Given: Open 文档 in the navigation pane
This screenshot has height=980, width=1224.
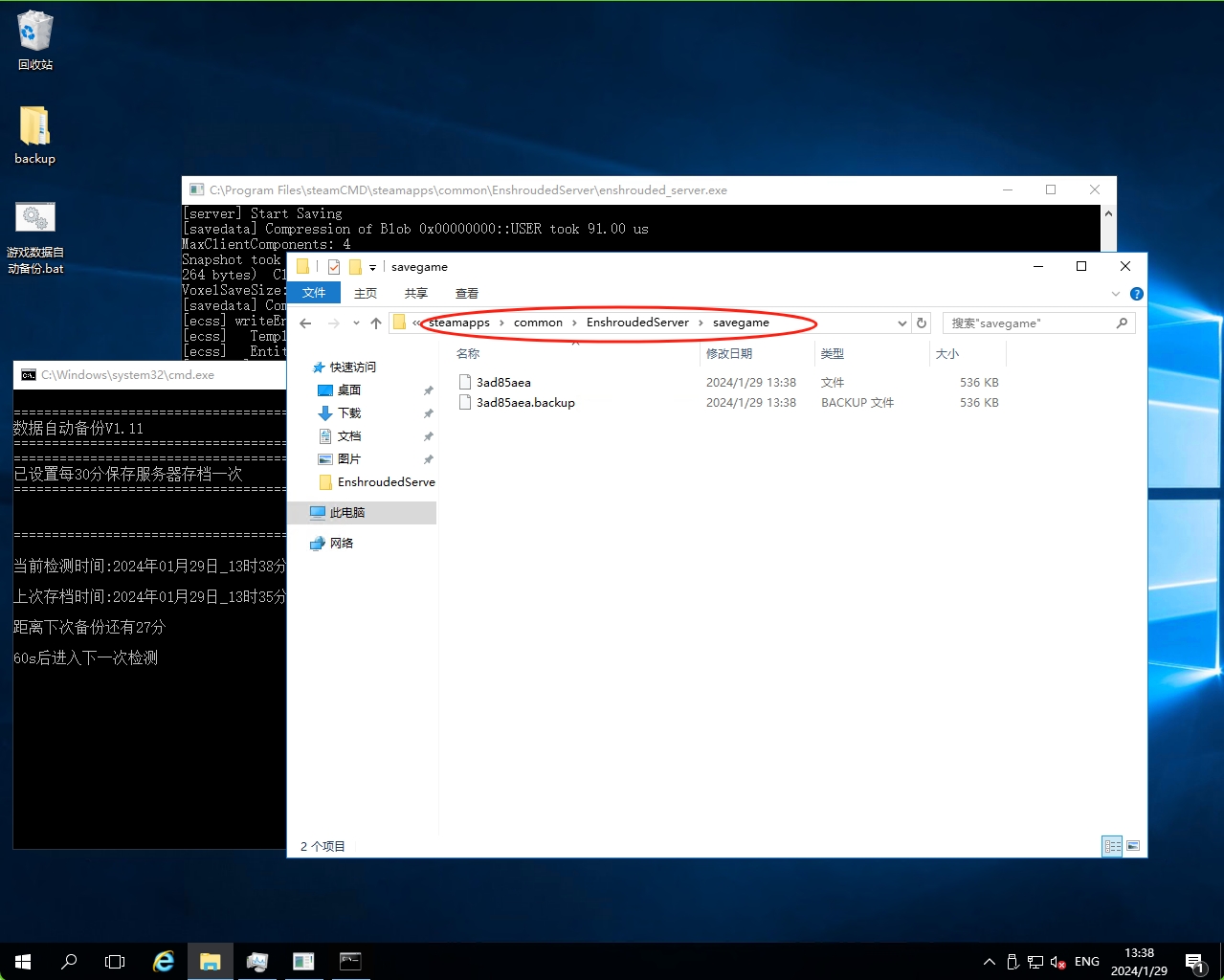Looking at the screenshot, I should pyautogui.click(x=348, y=436).
